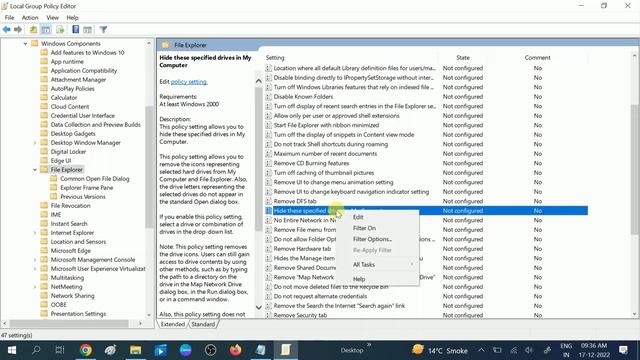640x360 pixels.
Task: Open the View menu
Action: point(52,18)
